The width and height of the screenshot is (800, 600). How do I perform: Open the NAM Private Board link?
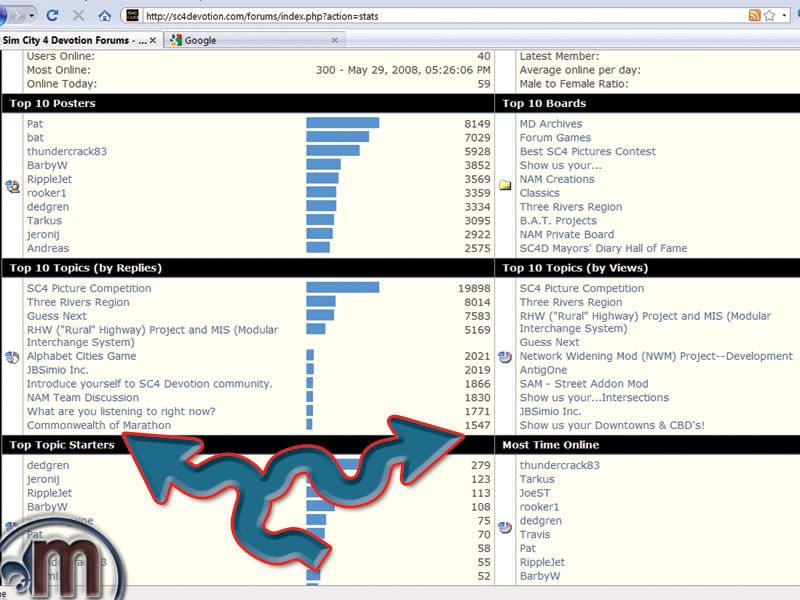click(567, 234)
